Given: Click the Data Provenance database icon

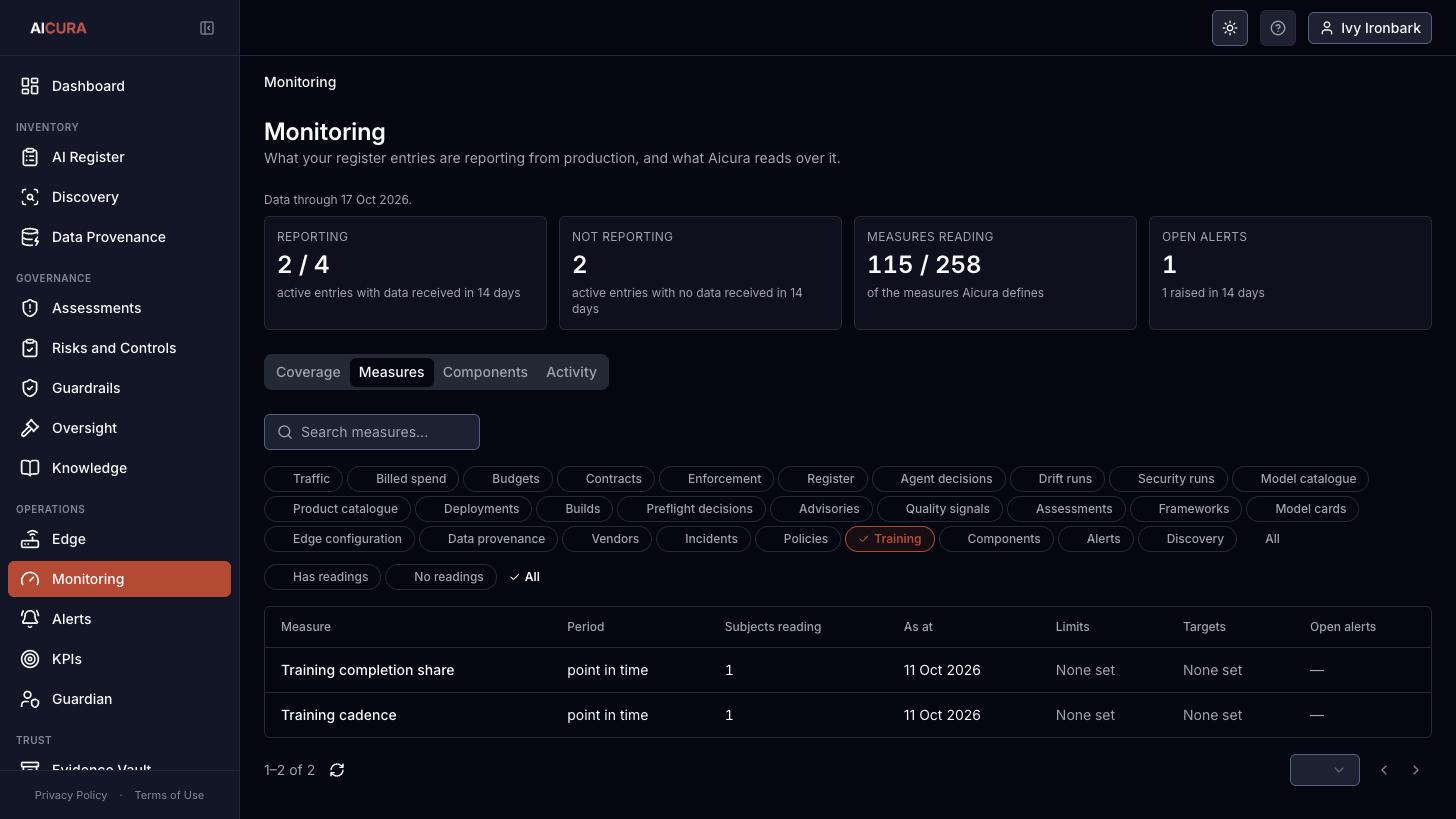Looking at the screenshot, I should click(x=30, y=237).
